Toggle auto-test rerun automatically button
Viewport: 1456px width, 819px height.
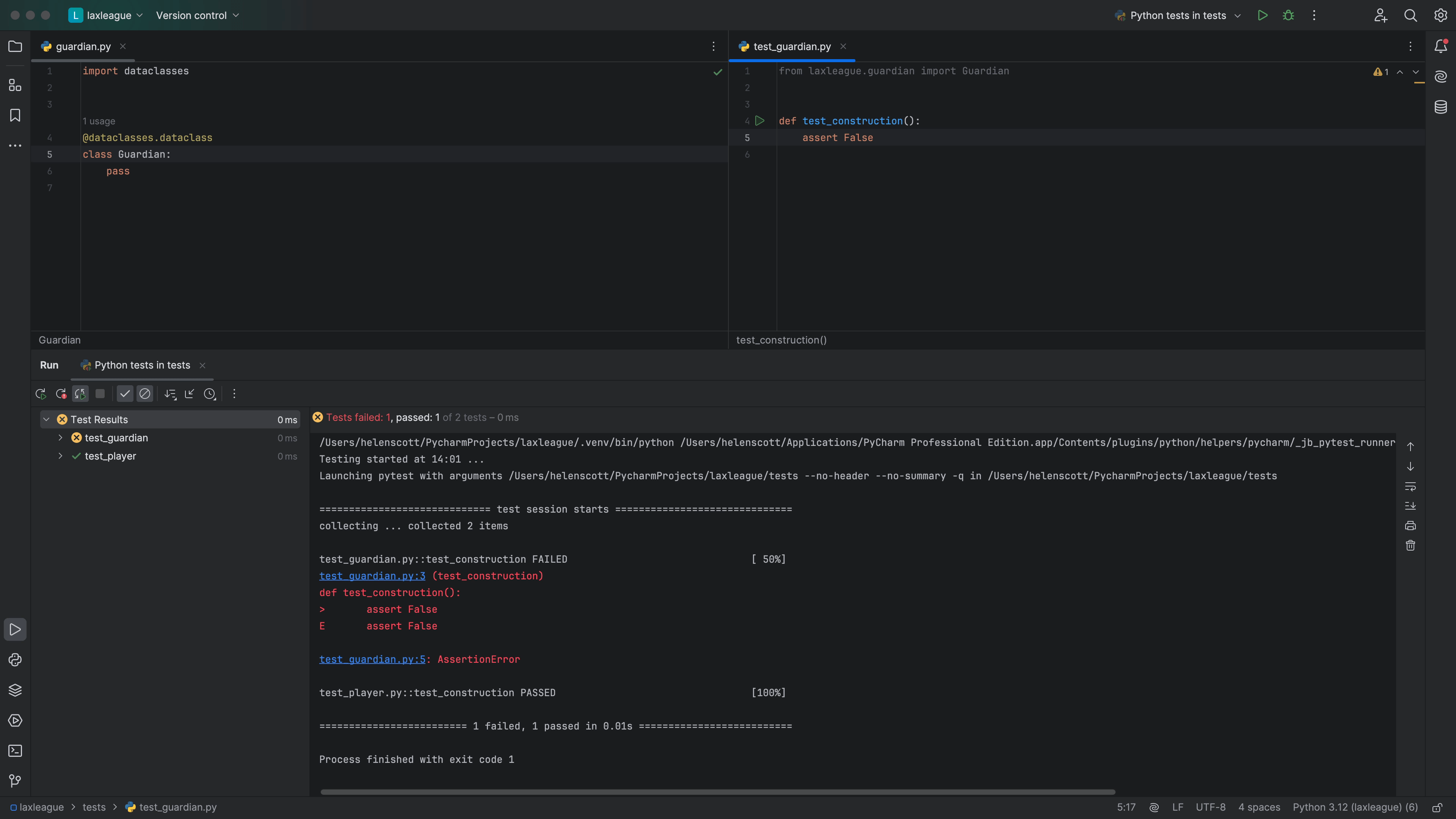(80, 394)
